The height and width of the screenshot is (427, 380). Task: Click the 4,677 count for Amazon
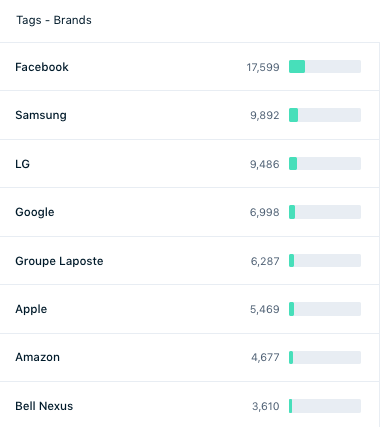[265, 357]
